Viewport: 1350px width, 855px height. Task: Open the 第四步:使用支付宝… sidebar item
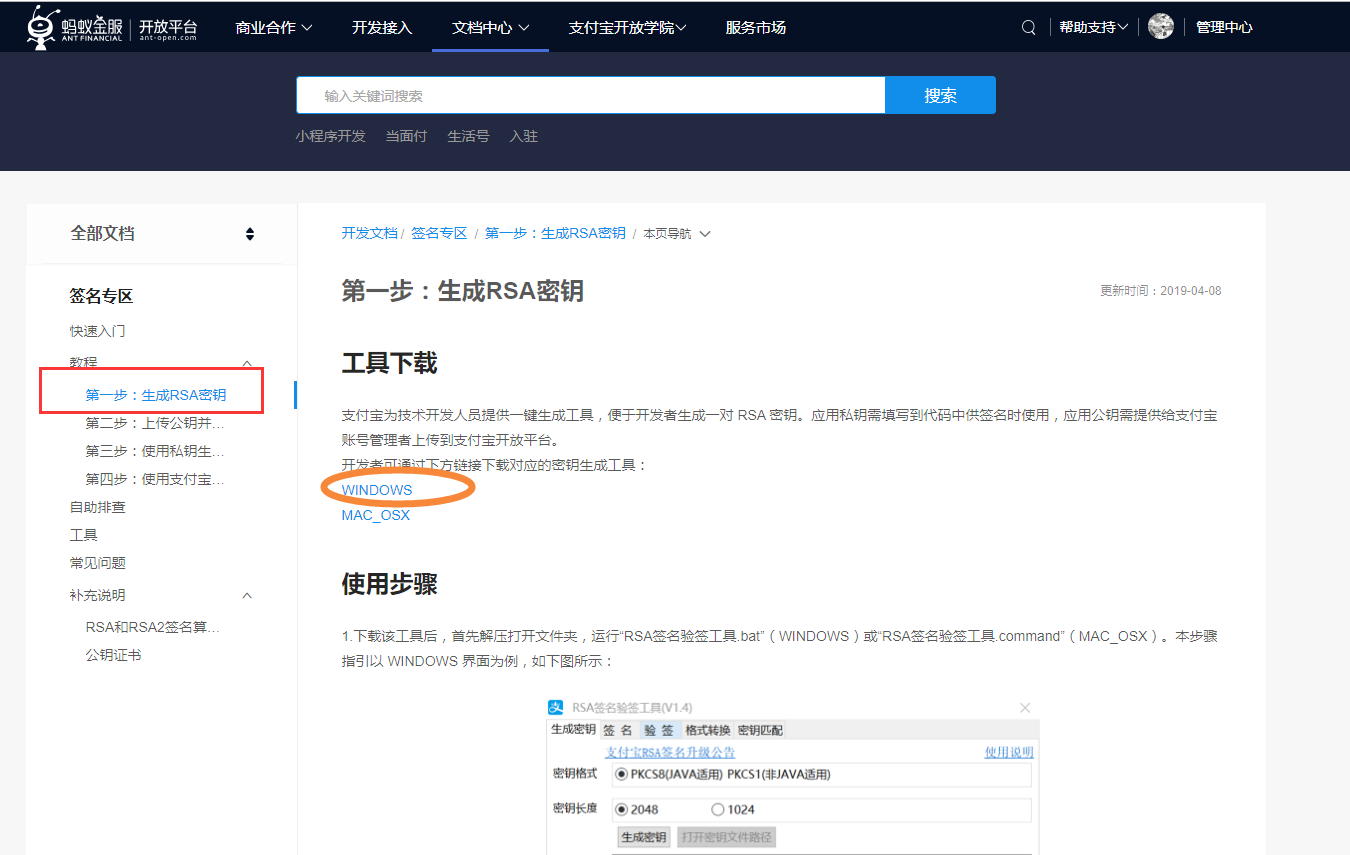155,479
